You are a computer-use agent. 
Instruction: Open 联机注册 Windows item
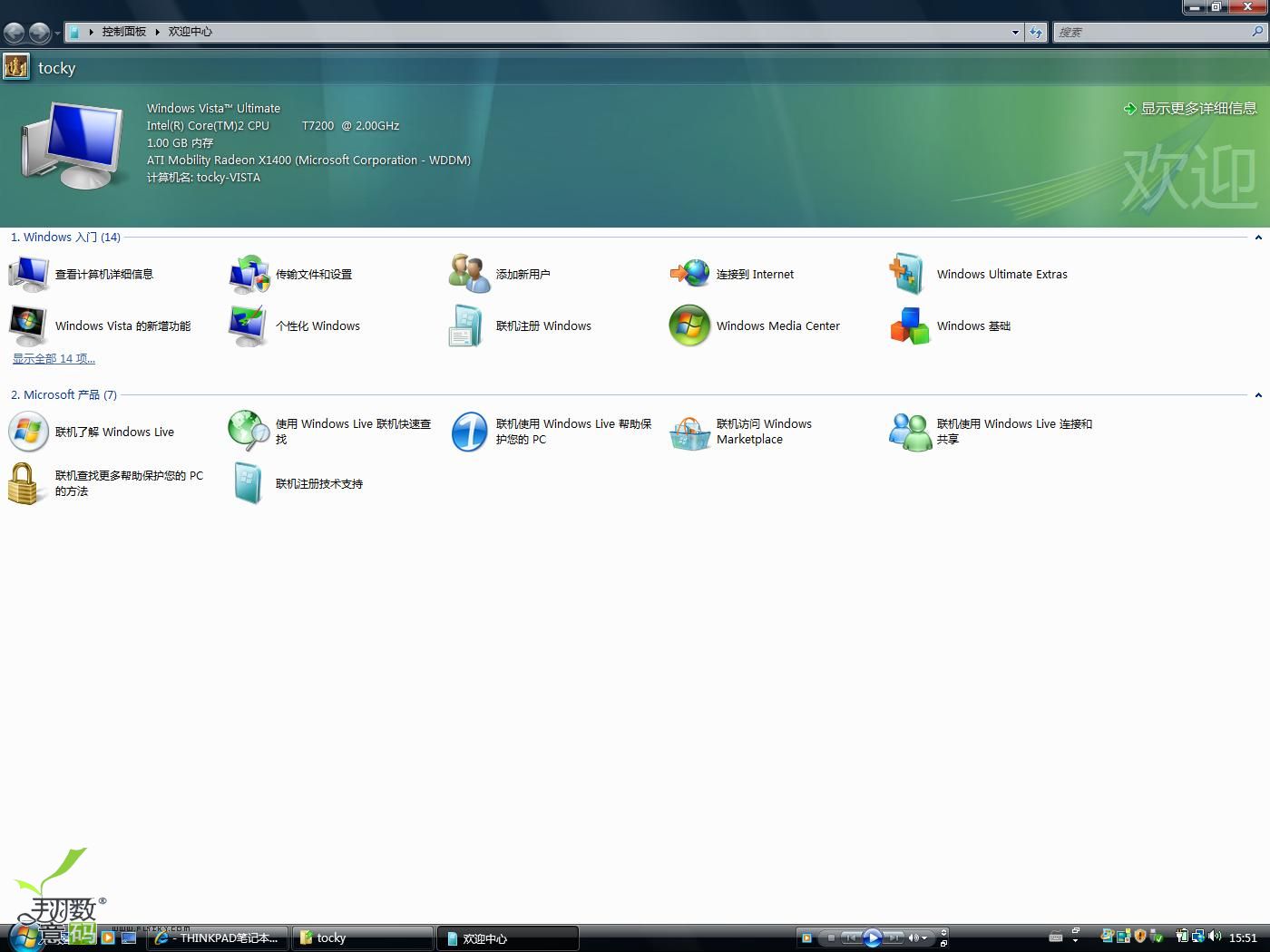pos(521,325)
